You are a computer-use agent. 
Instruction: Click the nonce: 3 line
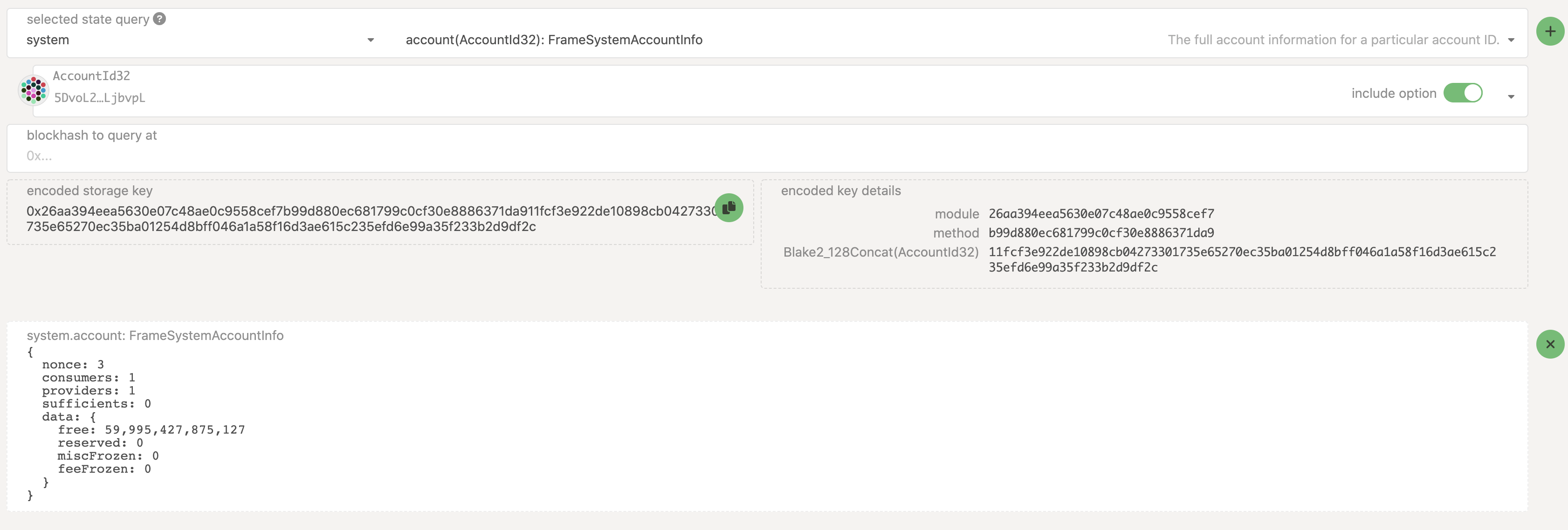coord(72,365)
